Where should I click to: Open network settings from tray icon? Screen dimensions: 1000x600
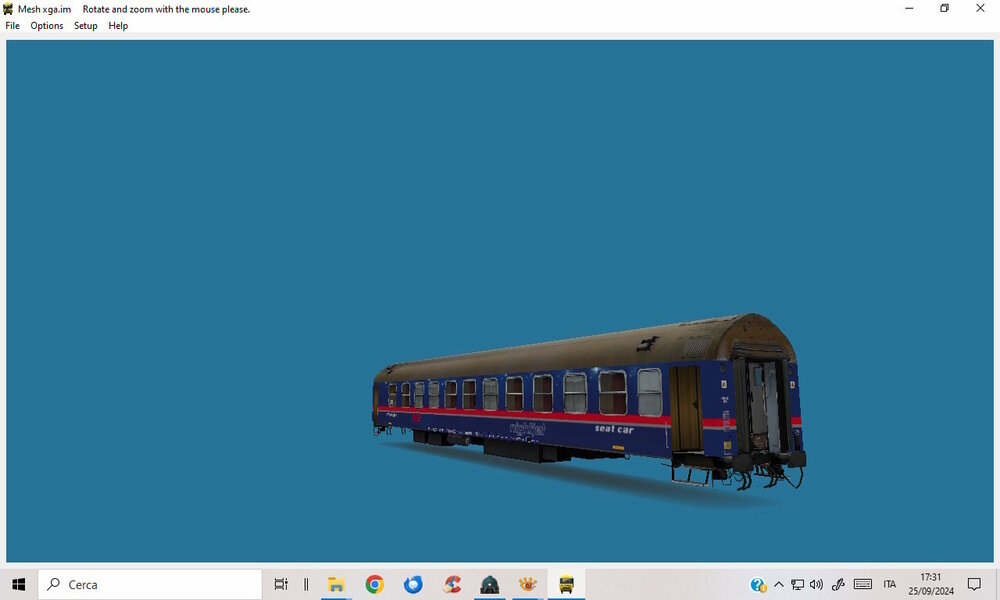click(x=797, y=584)
